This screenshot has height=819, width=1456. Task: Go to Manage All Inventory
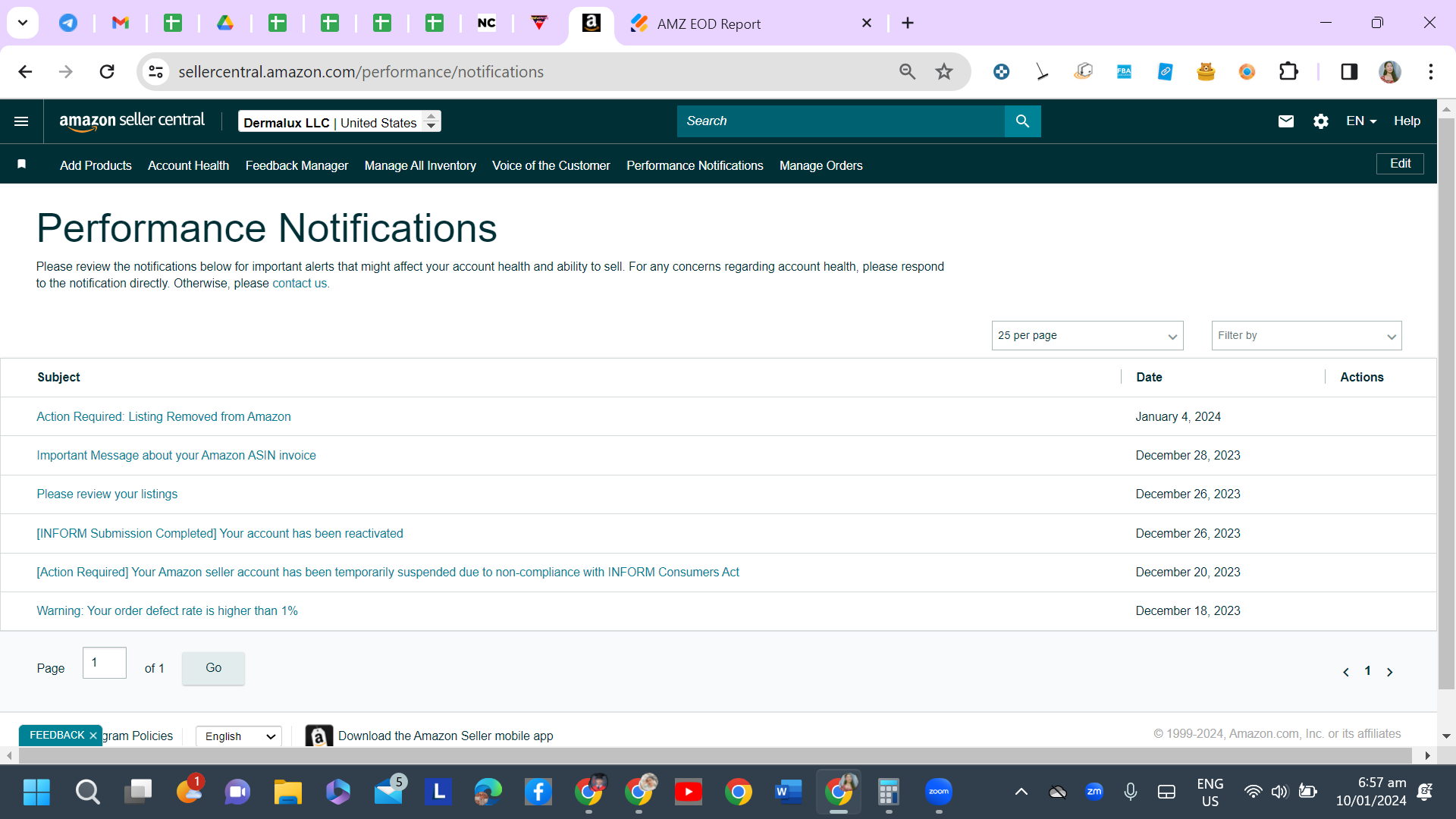(420, 165)
